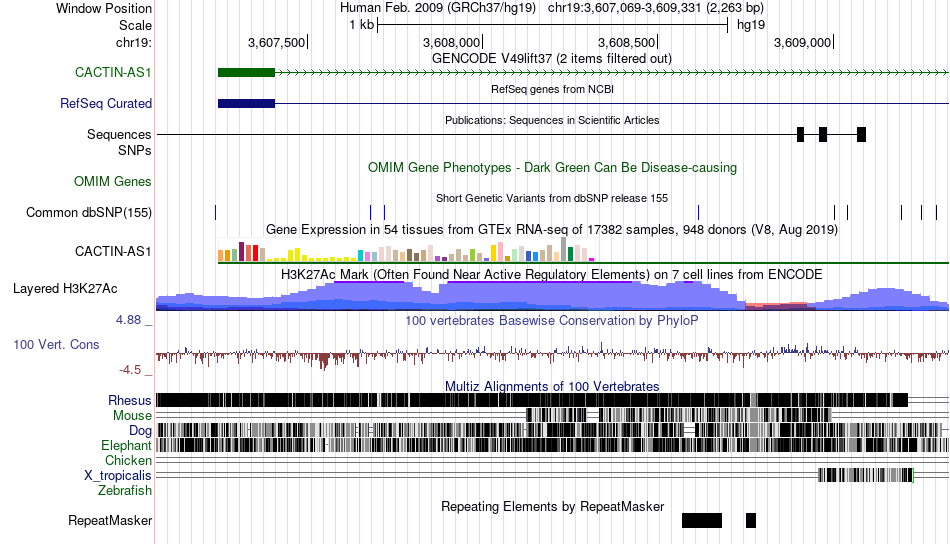Click the small RepeatMasker repeat block

(x=751, y=520)
